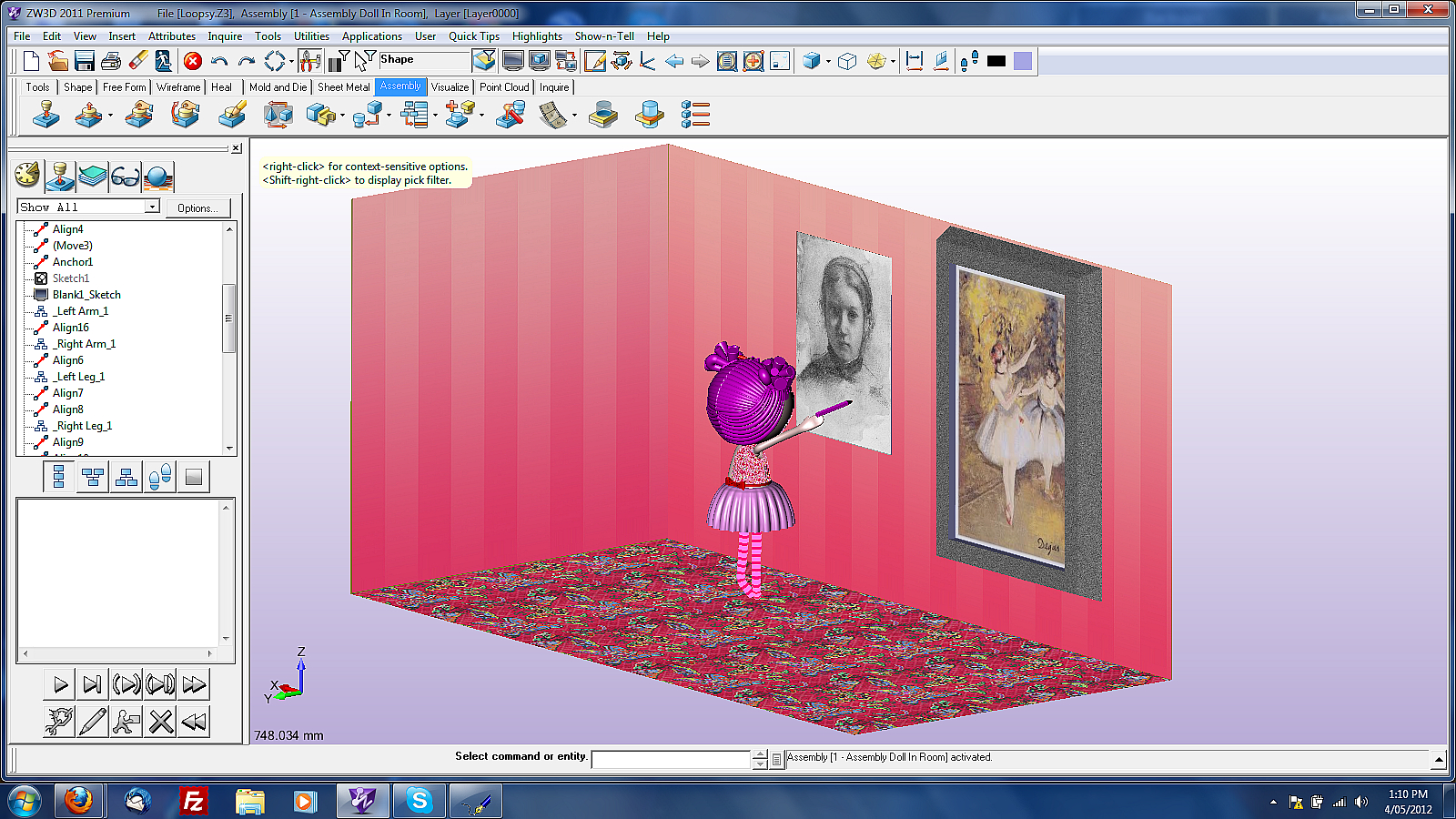Viewport: 1456px width, 819px height.
Task: Open the layer manager stacked sheets icon
Action: 93,176
